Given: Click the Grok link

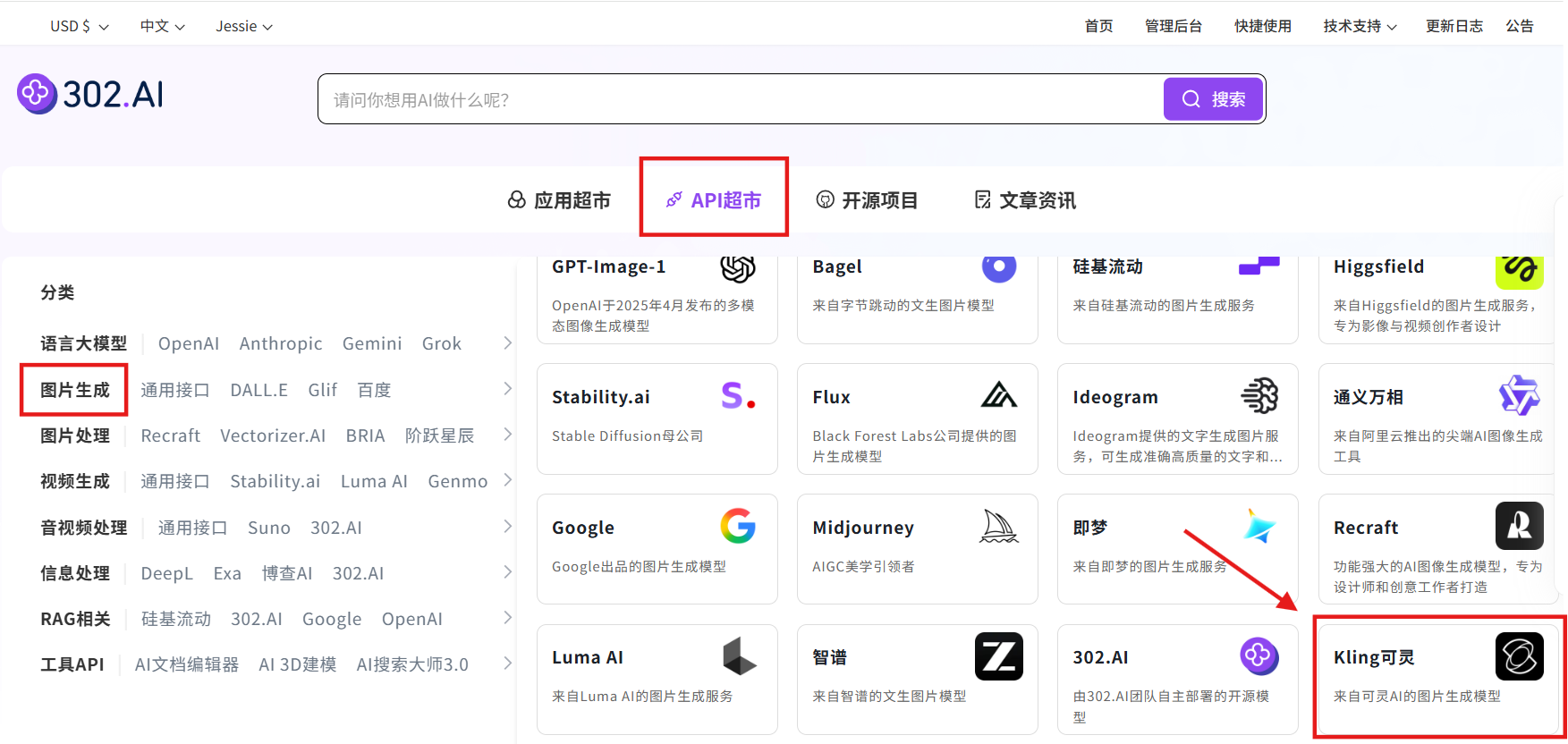Looking at the screenshot, I should coord(442,343).
